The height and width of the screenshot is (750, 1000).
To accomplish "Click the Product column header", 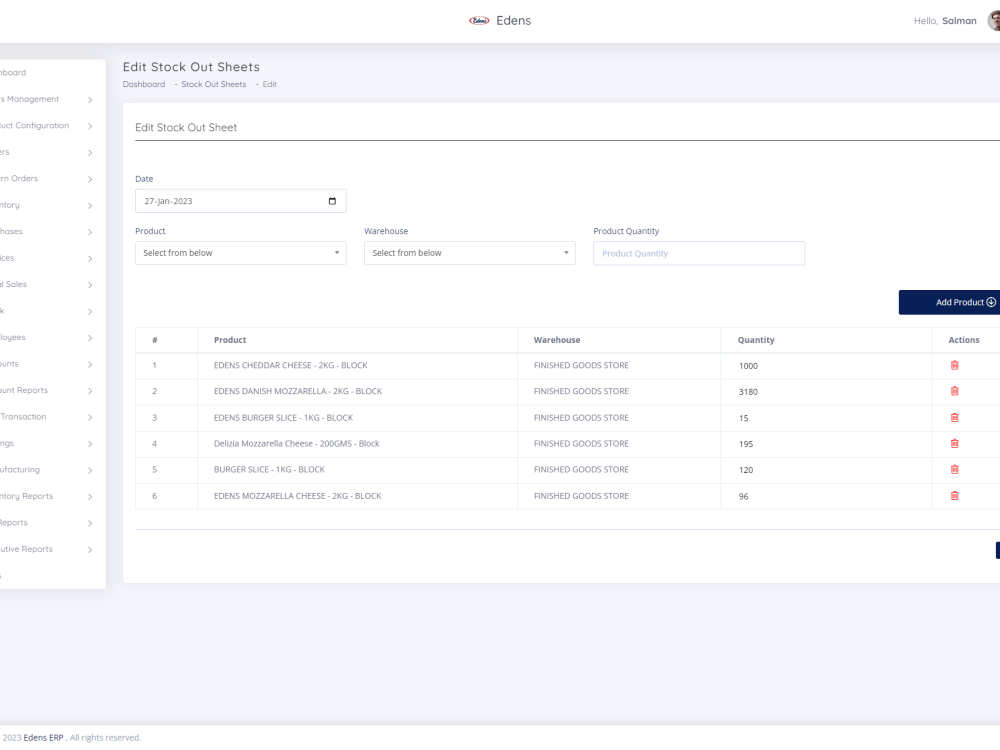I will [230, 340].
